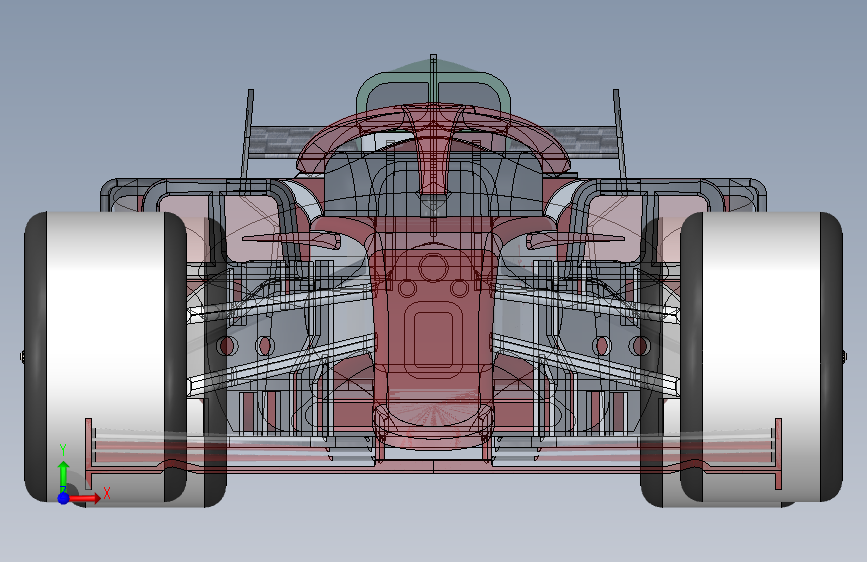Viewport: 867px width, 562px height.
Task: Click the blue Z axis dot of triad
Action: pos(64,498)
